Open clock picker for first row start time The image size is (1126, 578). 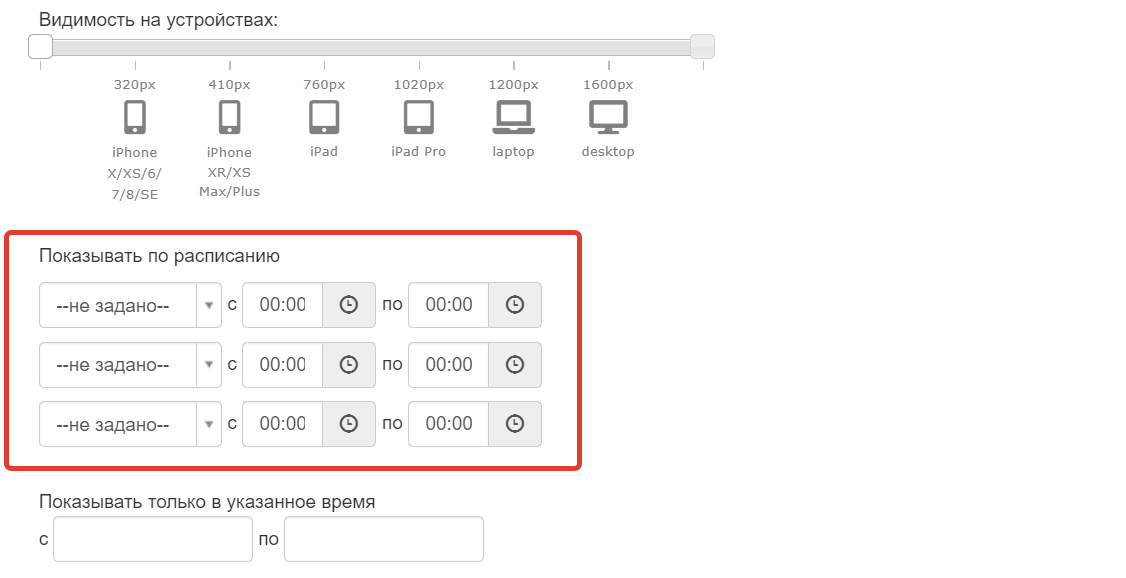point(349,305)
